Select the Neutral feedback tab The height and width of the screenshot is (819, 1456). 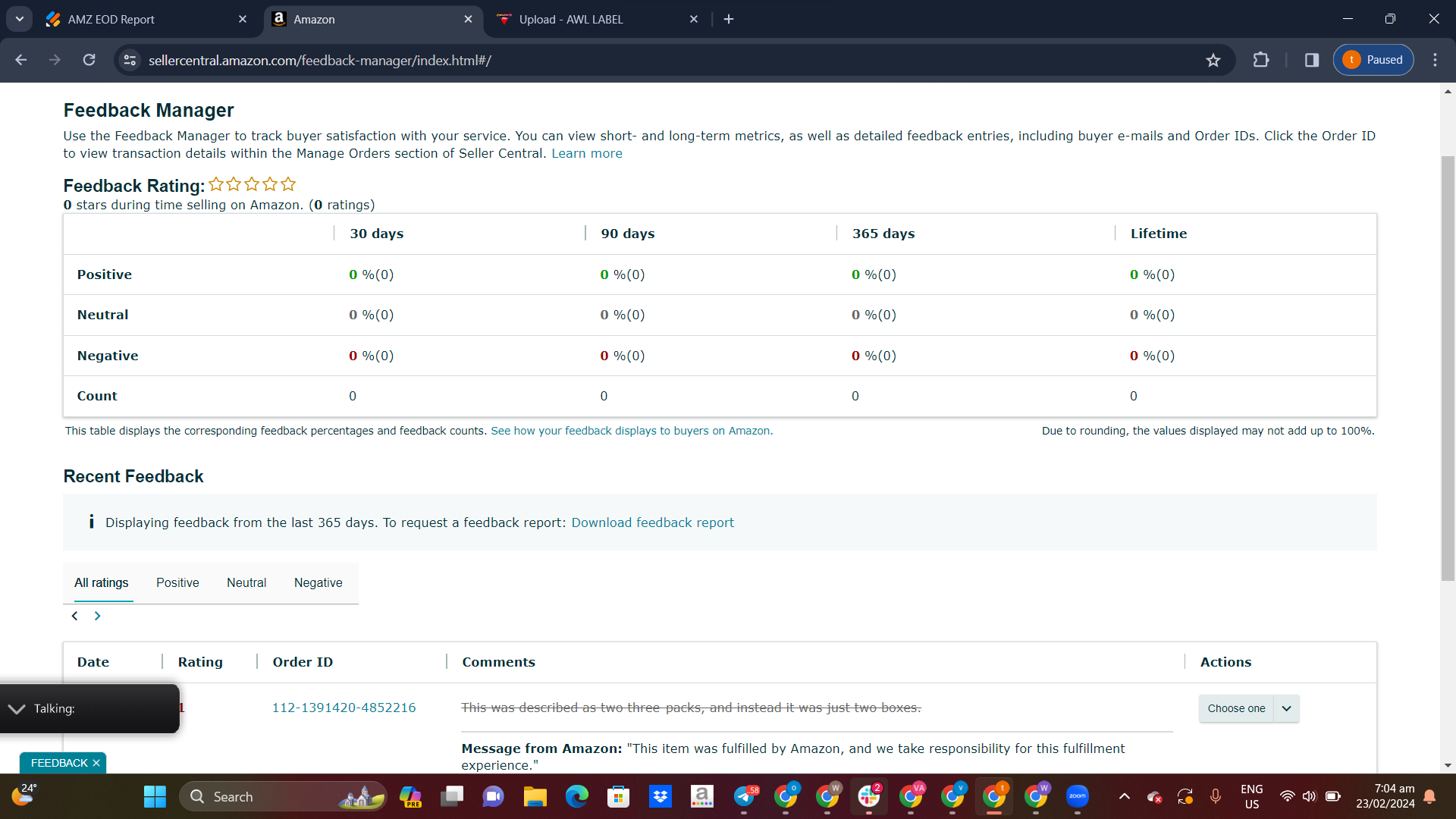(246, 582)
